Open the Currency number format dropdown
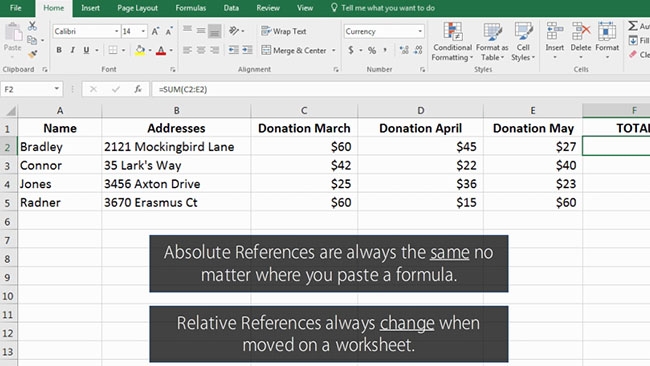The height and width of the screenshot is (366, 650). pyautogui.click(x=420, y=31)
